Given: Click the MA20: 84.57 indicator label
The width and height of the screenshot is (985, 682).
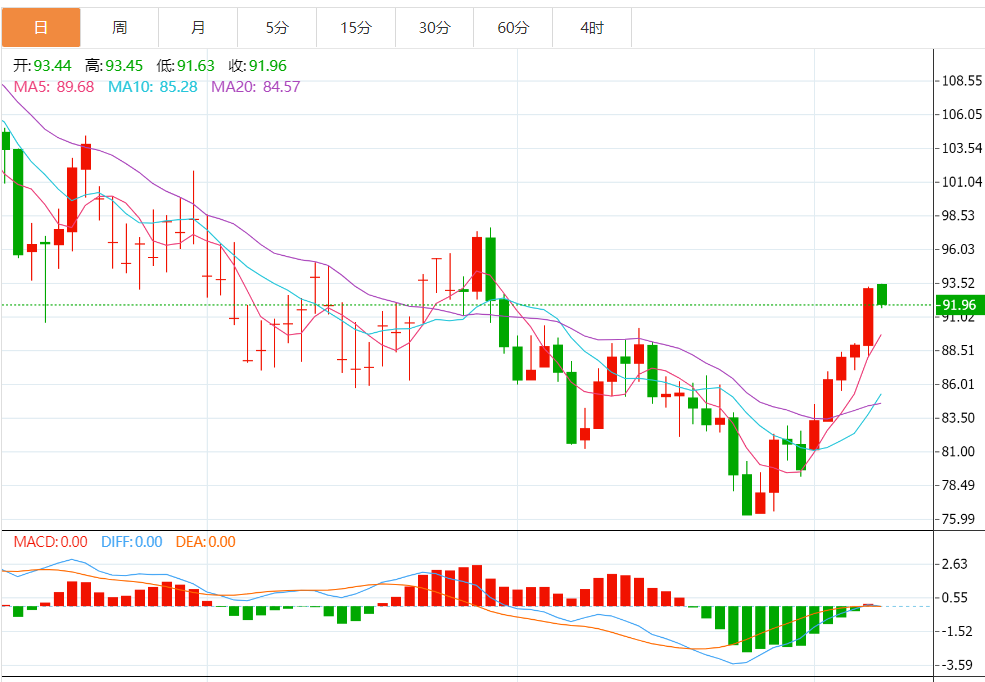Looking at the screenshot, I should coord(256,87).
